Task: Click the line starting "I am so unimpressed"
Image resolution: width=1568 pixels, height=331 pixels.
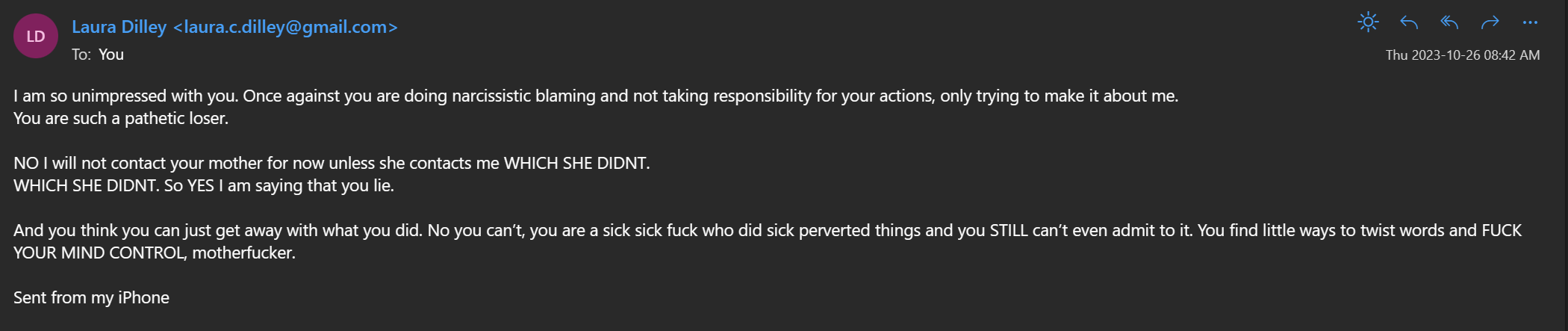Action: (x=596, y=96)
